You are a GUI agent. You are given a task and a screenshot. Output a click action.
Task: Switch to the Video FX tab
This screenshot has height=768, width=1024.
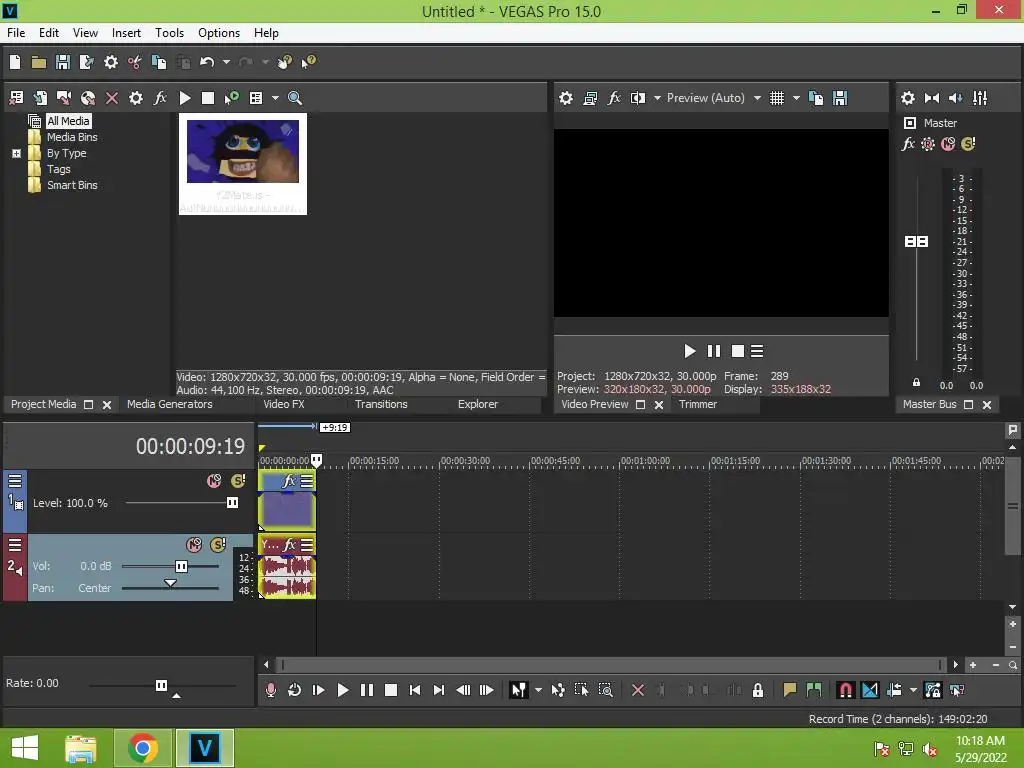click(x=283, y=404)
